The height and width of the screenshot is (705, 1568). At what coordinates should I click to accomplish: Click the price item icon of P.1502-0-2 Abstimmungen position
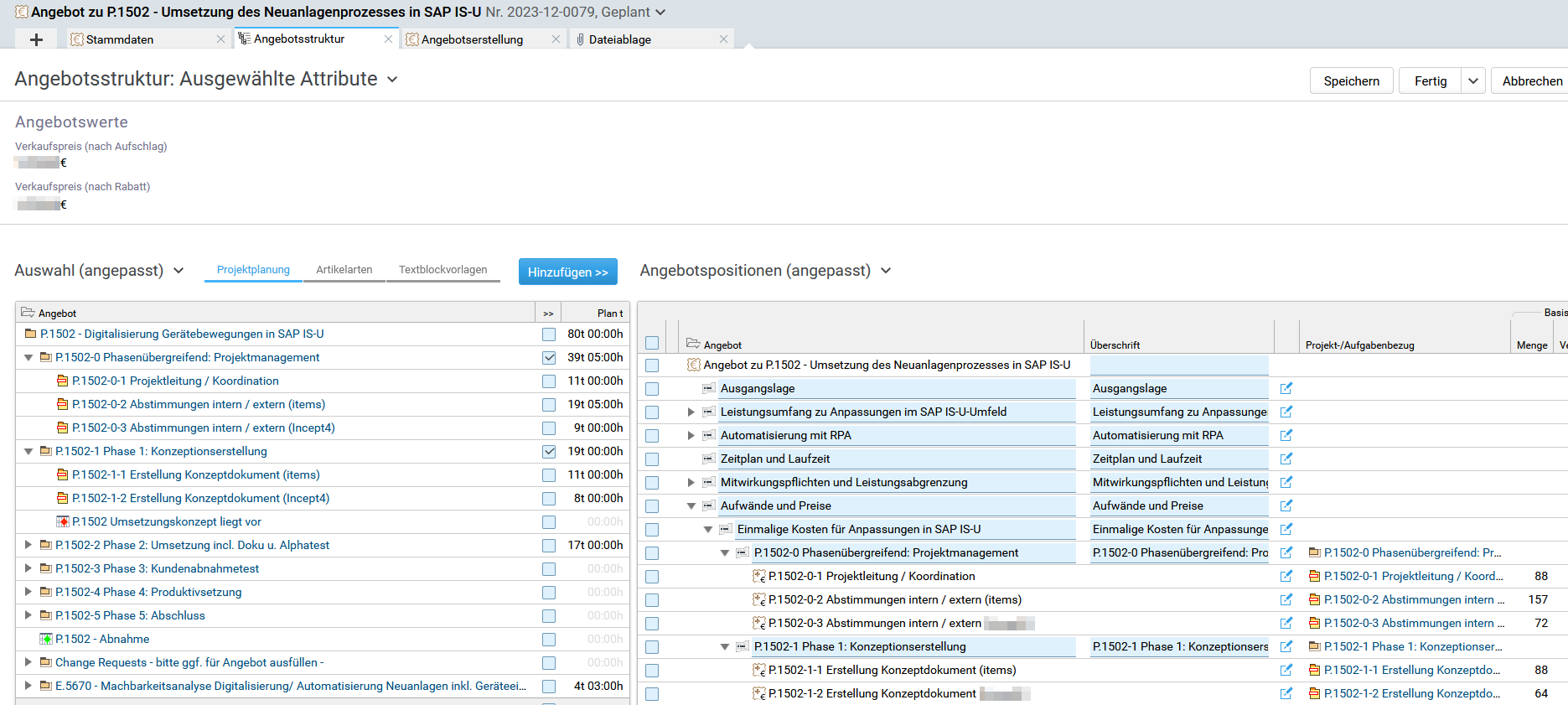point(759,599)
